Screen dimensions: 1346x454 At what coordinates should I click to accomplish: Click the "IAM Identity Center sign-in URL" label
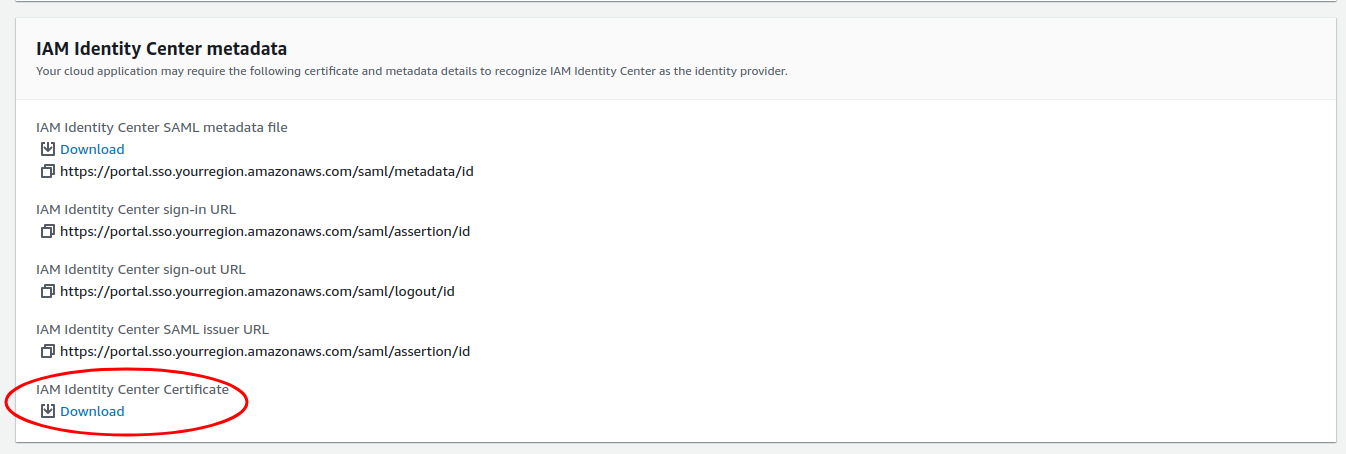(136, 209)
